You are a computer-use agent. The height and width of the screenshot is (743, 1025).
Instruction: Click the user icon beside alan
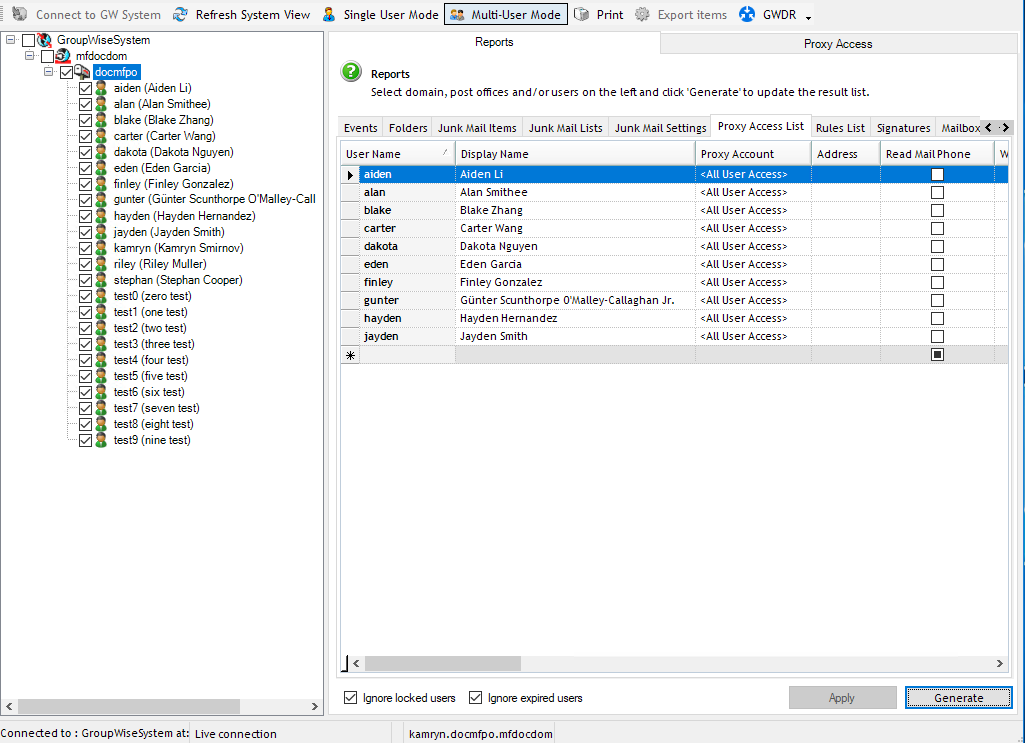pos(101,104)
